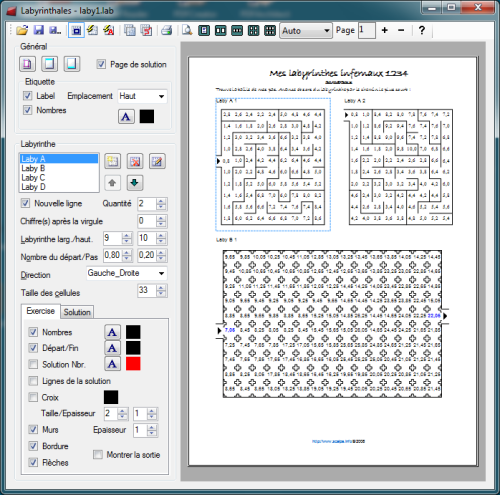500x495 pixels.
Task: Click the black Croix color swatch
Action: point(111,397)
